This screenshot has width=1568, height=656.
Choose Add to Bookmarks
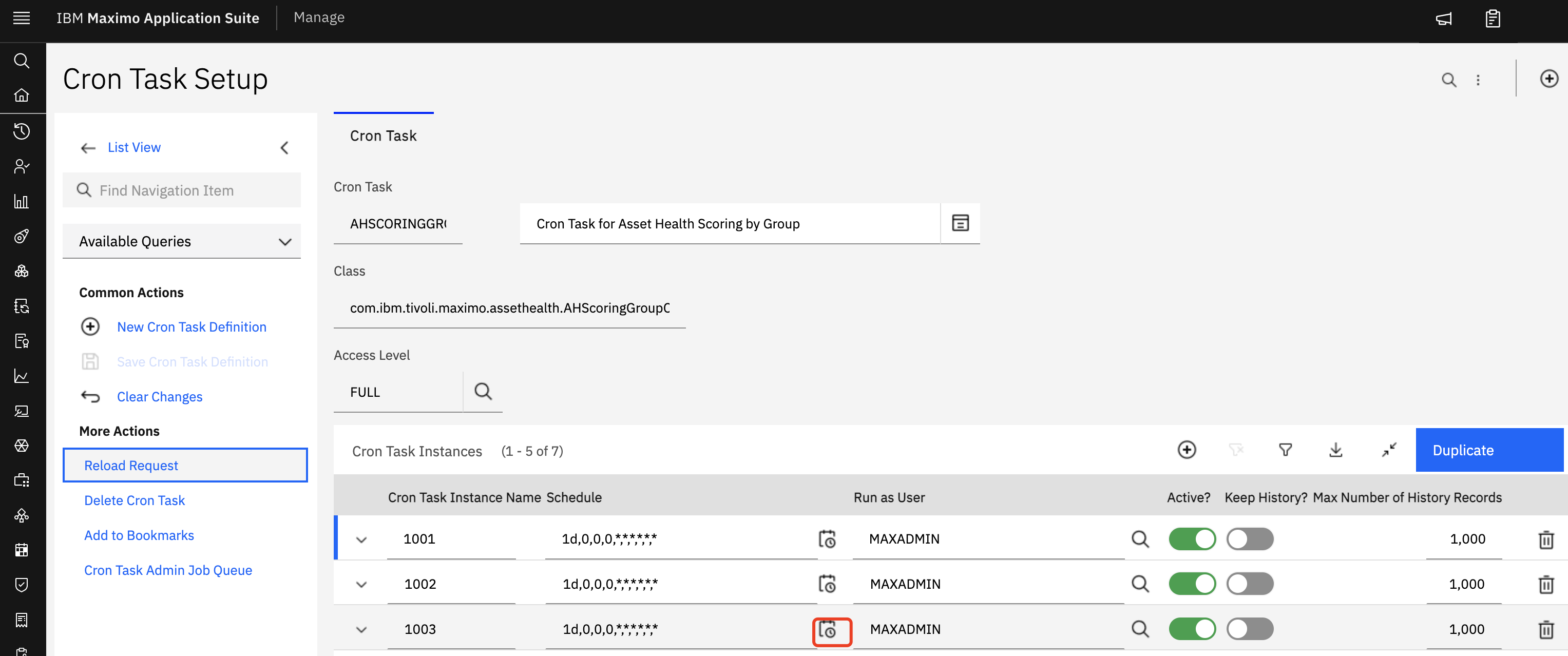pyautogui.click(x=139, y=535)
